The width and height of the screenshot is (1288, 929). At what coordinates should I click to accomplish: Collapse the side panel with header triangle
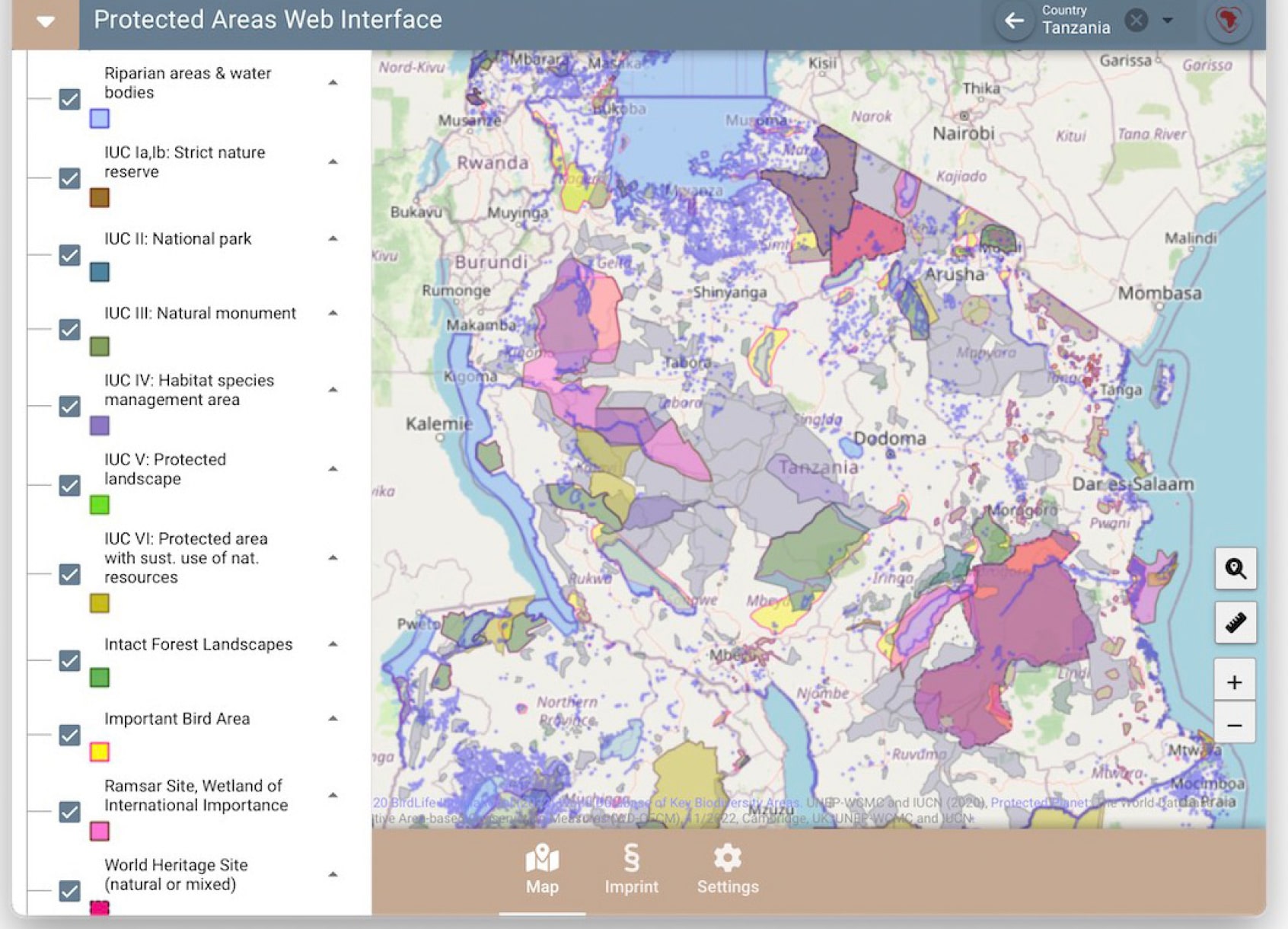[46, 21]
